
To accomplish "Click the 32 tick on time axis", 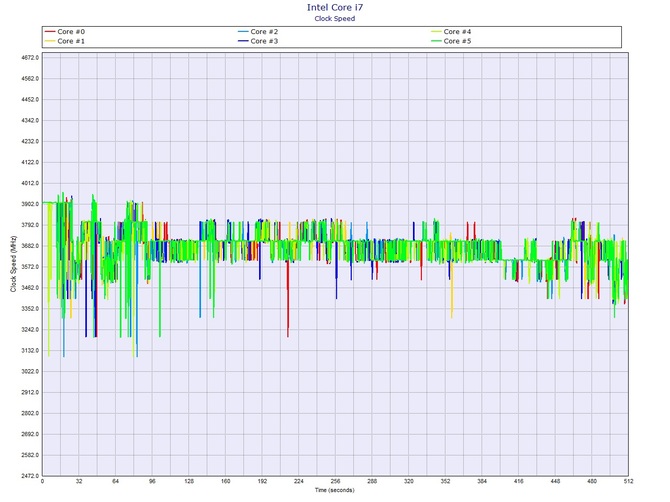I will coord(79,481).
